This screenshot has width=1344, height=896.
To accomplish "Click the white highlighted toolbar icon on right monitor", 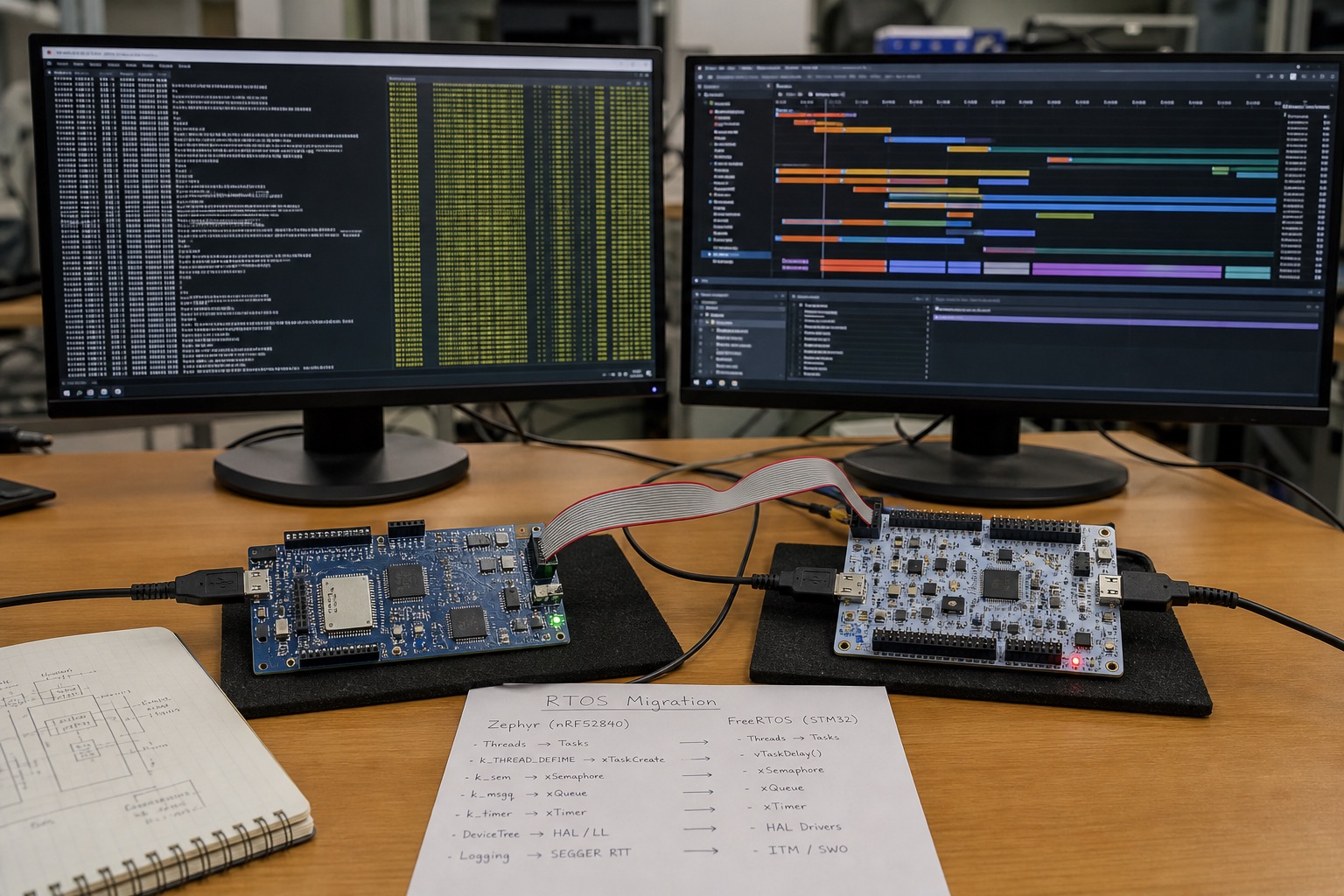I will click(x=1292, y=77).
